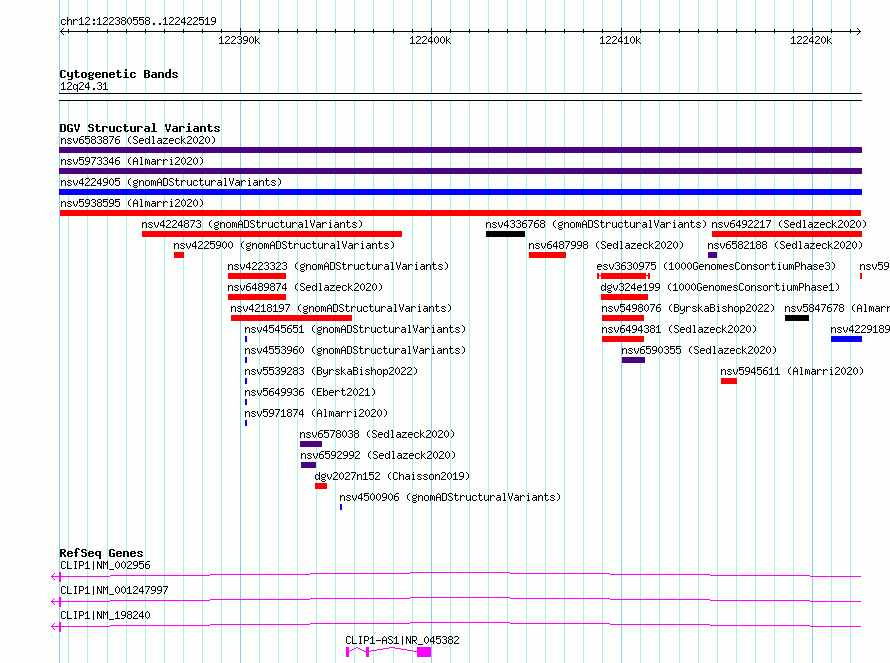Open nsv6492217 (Sedlazeck2020) label
This screenshot has width=890, height=663.
(x=789, y=224)
